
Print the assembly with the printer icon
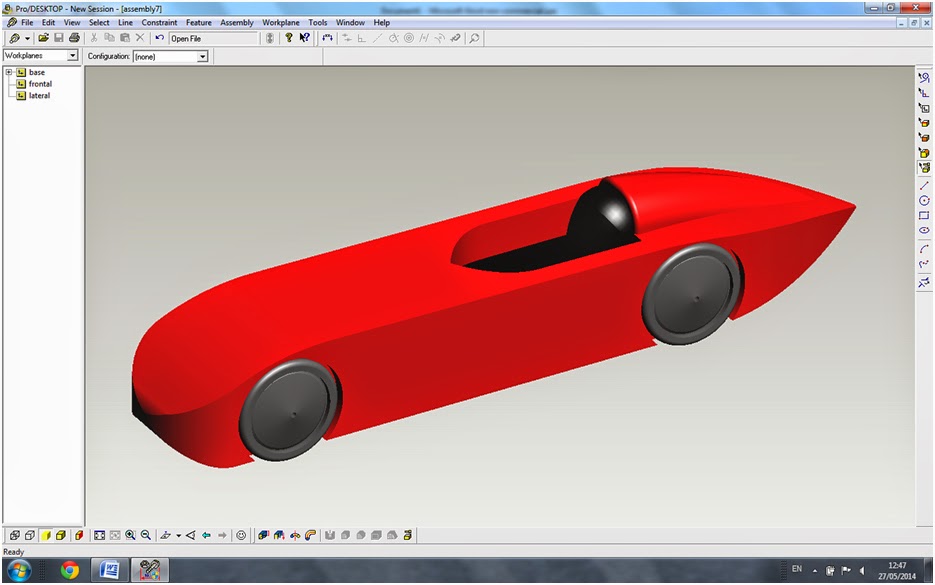[x=75, y=37]
